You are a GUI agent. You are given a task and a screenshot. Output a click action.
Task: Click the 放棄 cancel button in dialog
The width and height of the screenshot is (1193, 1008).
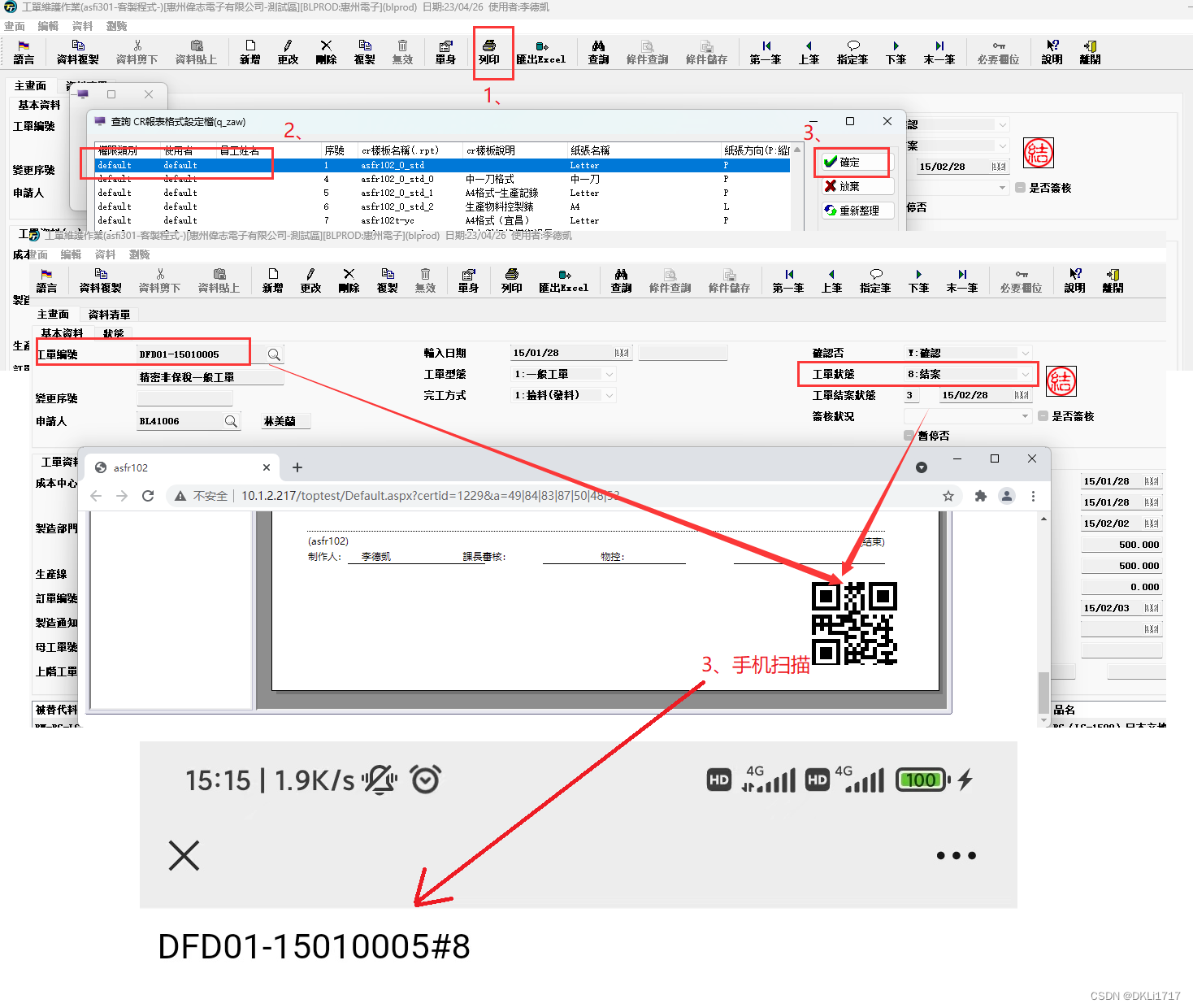[856, 186]
